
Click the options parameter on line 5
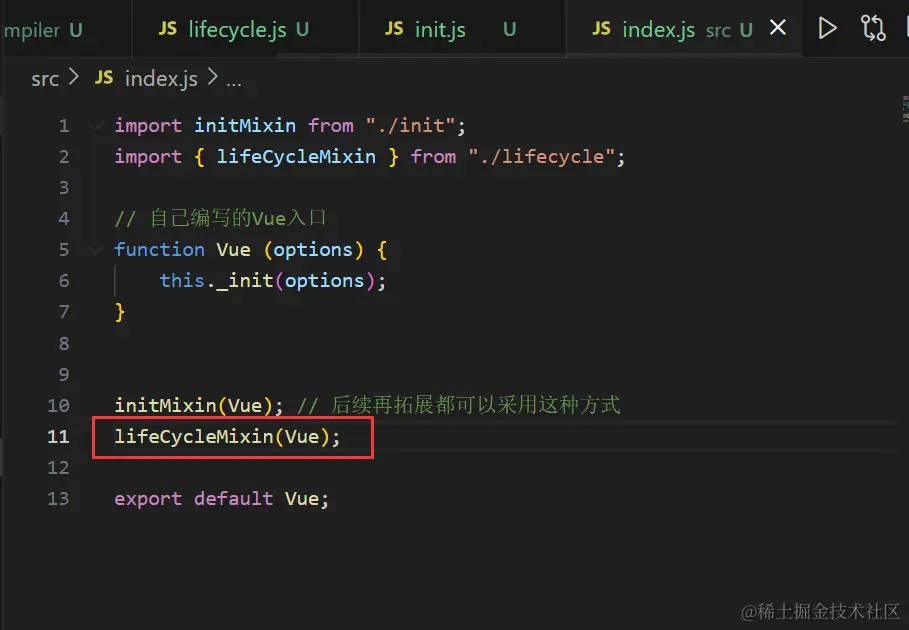click(313, 250)
